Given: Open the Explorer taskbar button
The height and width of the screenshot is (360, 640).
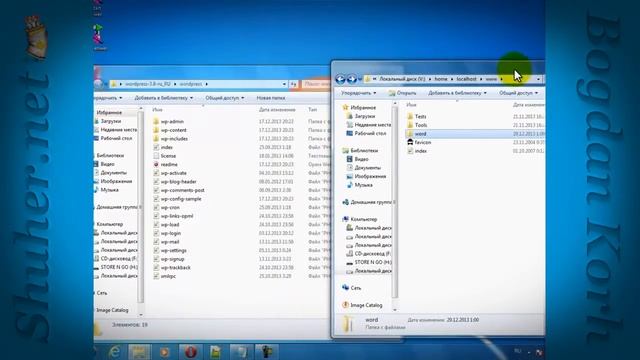Looking at the screenshot, I should point(139,352).
